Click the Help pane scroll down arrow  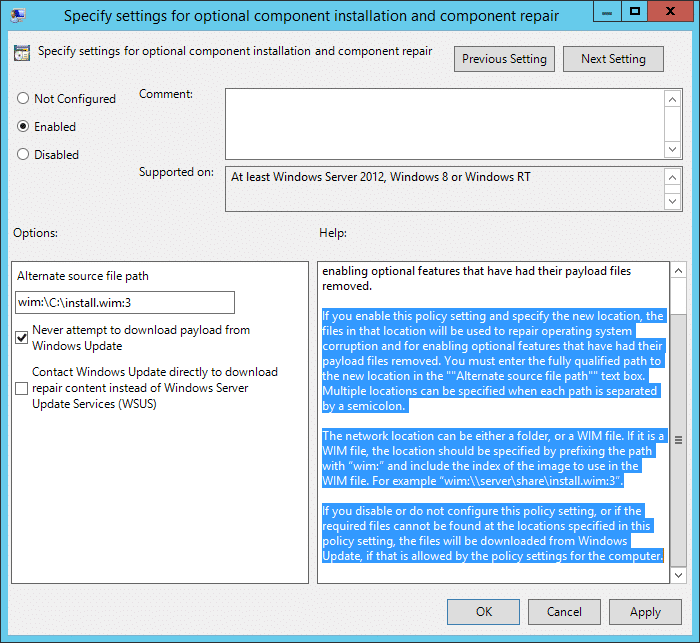[677, 575]
